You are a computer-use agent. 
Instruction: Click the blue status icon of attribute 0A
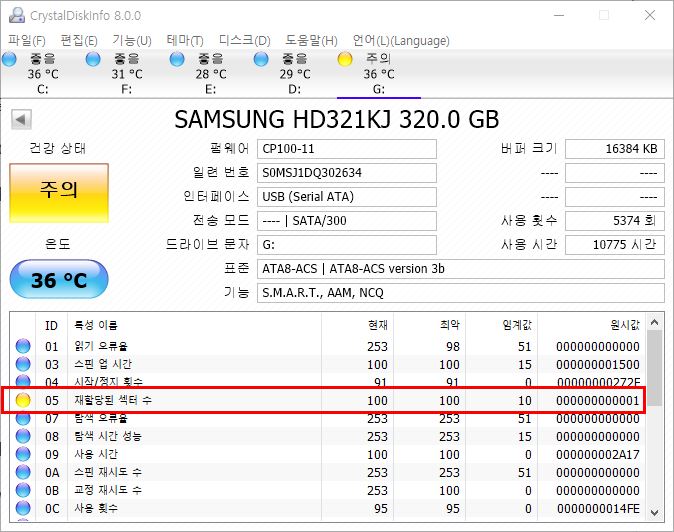coord(23,472)
